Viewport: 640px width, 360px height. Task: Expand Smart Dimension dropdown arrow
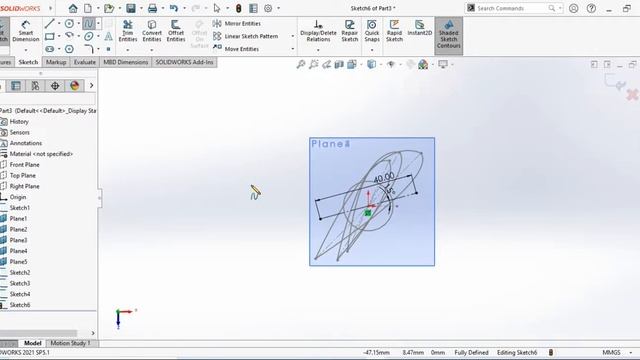coord(26,50)
